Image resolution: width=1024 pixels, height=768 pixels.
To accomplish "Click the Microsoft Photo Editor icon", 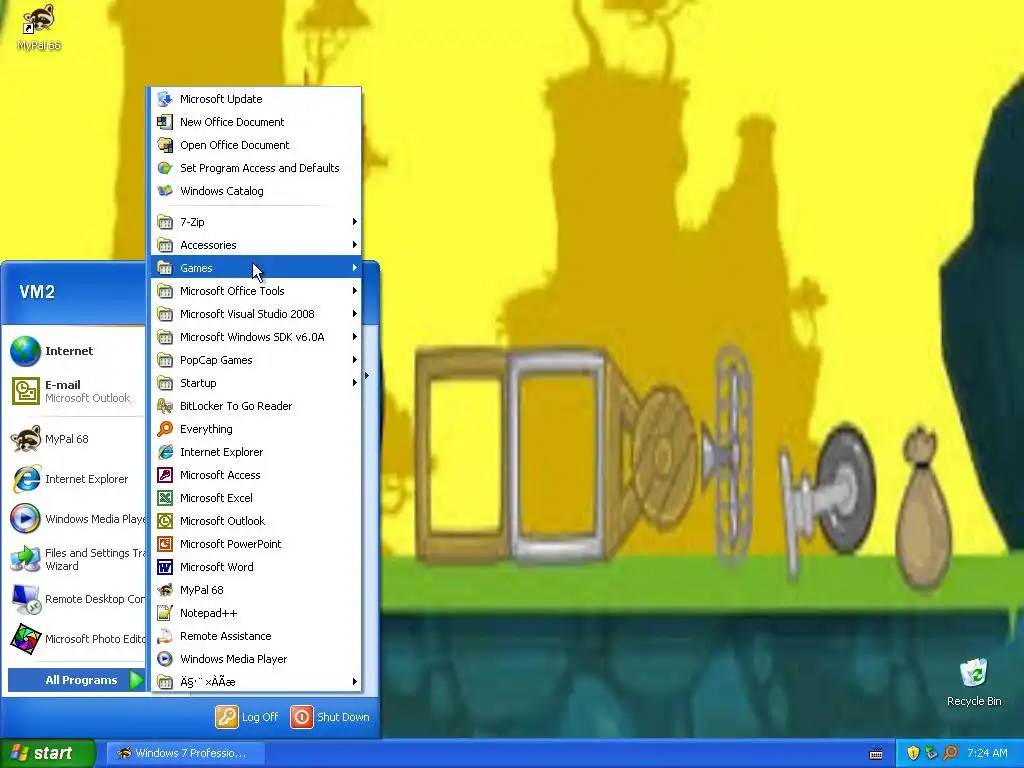I will click(x=25, y=639).
